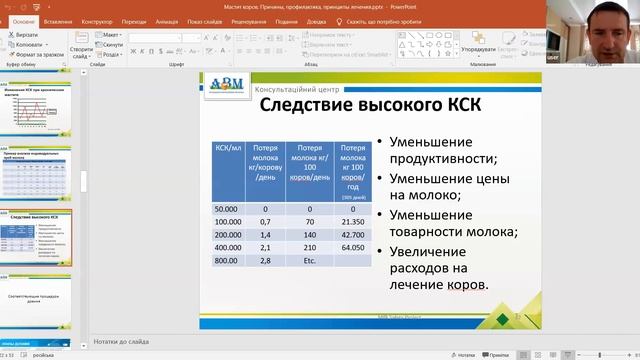Increase list indent level icon
The width and height of the screenshot is (640, 360).
pos(280,38)
